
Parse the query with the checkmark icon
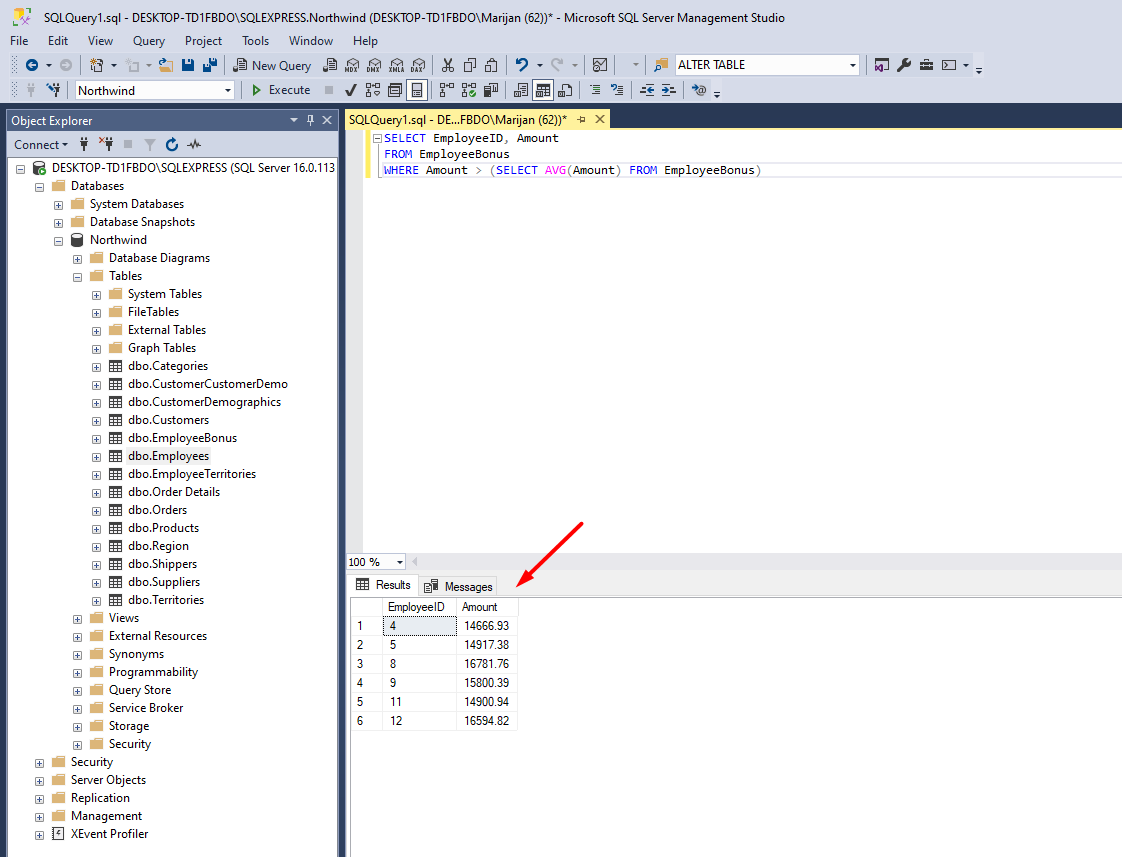(351, 90)
